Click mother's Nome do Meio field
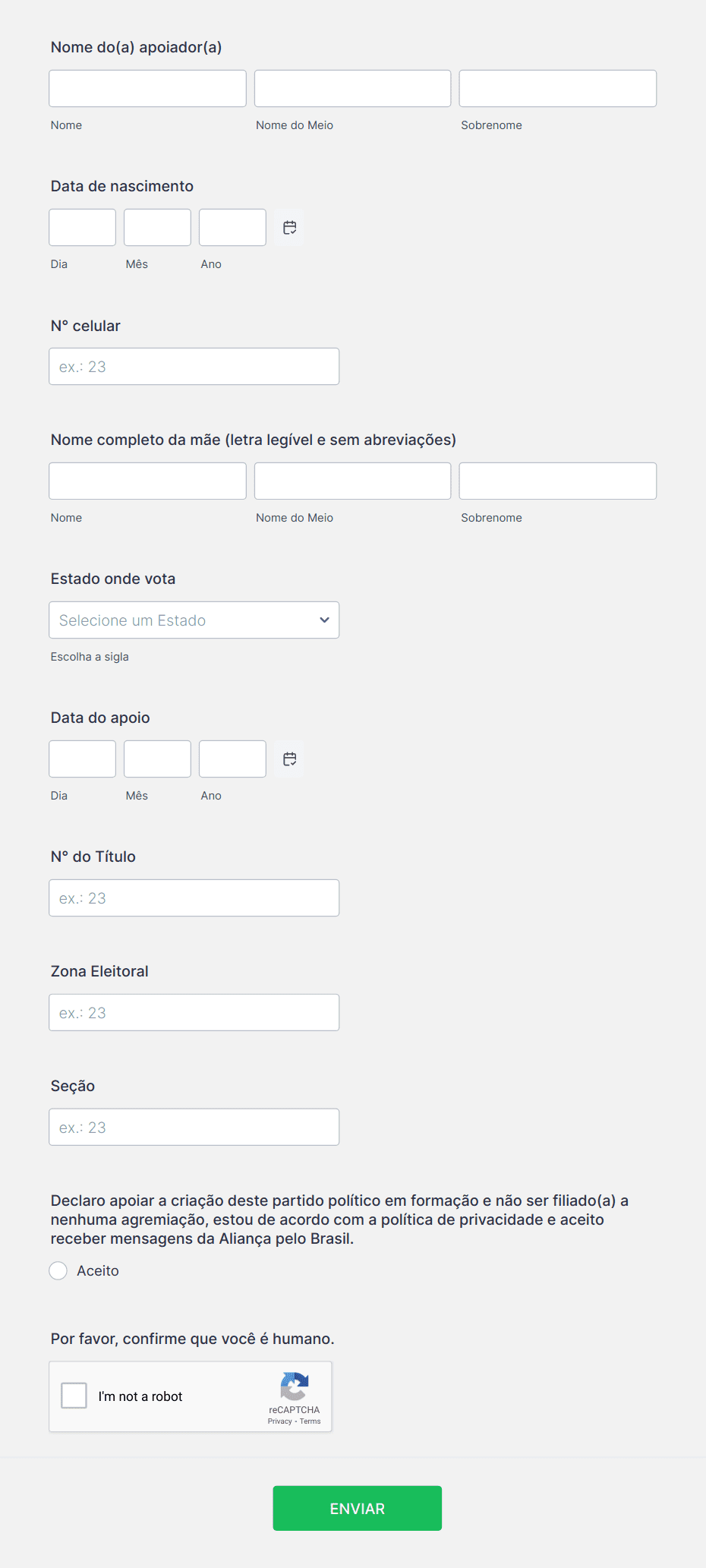 [x=353, y=481]
